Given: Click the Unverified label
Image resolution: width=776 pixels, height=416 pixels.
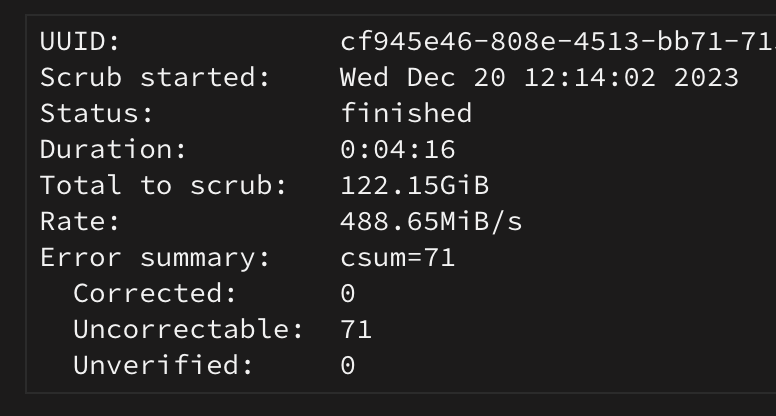Looking at the screenshot, I should click(164, 365).
